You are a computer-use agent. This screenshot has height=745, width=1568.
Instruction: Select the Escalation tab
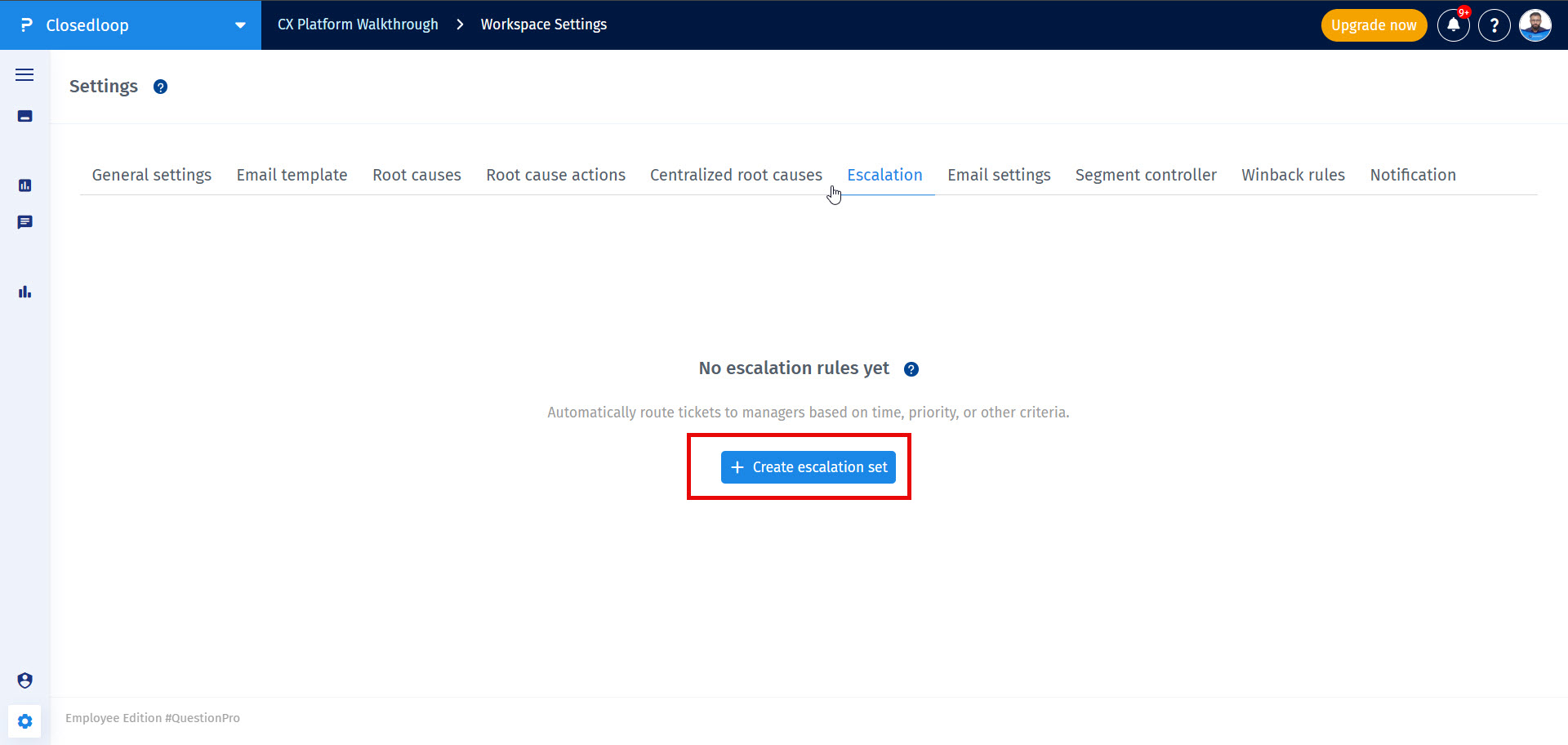point(884,175)
